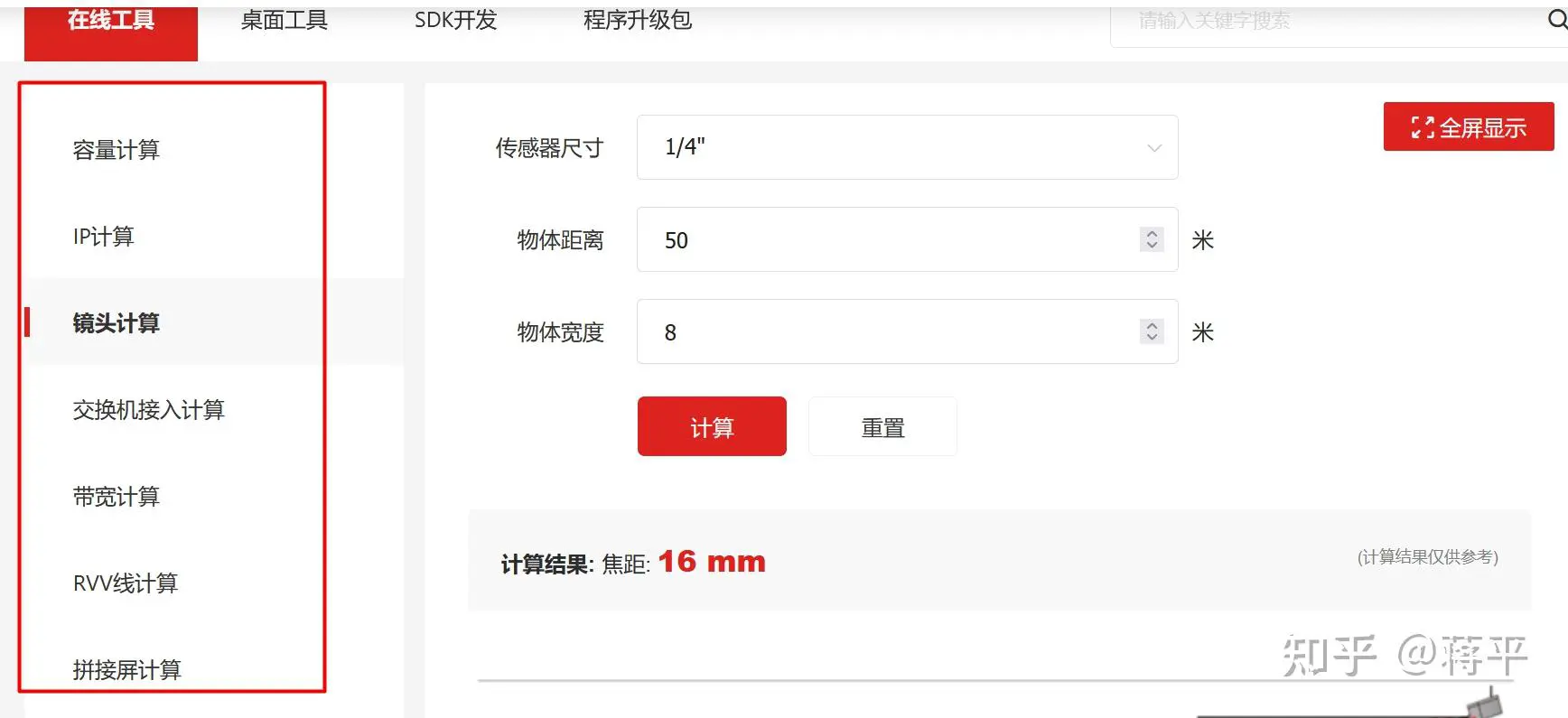Open the 程序升级包 tab
Screen dimensions: 1568x718
(x=638, y=21)
